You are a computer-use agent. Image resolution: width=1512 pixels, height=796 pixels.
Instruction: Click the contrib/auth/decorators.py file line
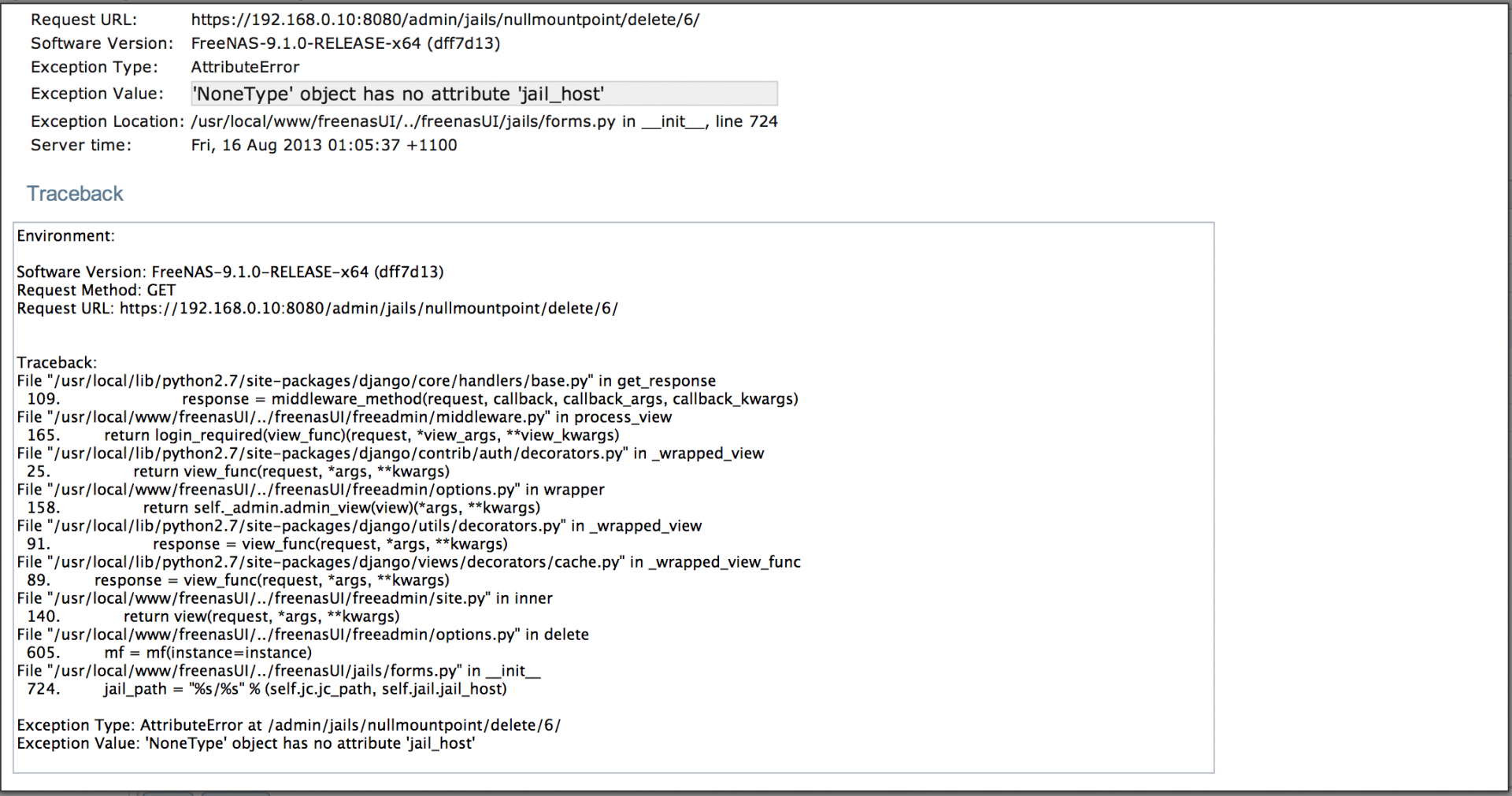390,454
